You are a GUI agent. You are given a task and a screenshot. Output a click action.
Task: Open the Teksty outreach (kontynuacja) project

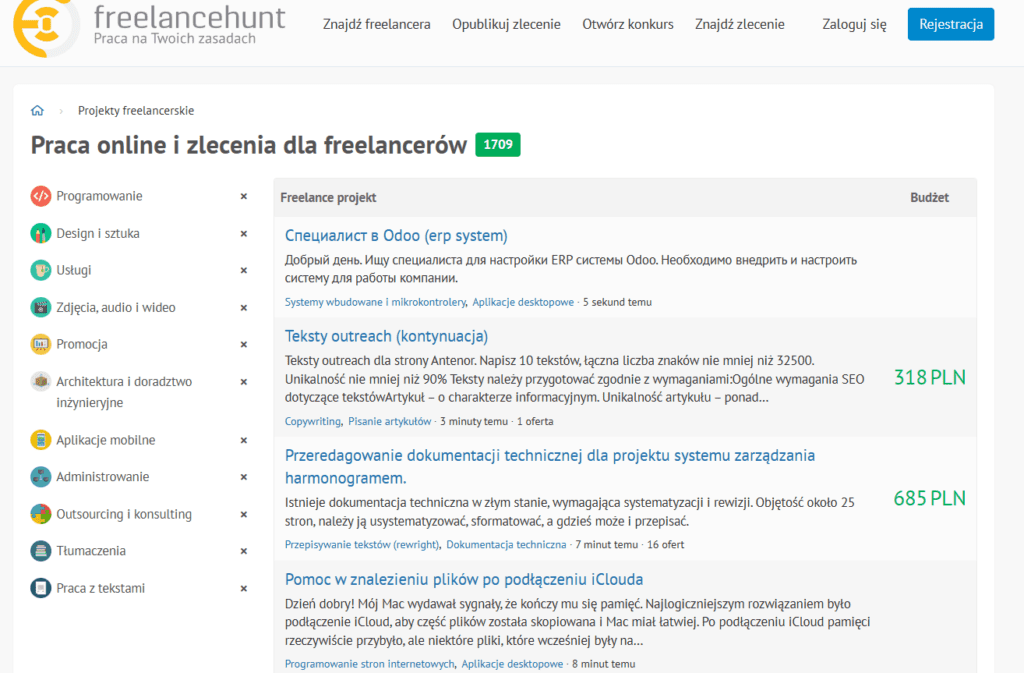point(386,336)
